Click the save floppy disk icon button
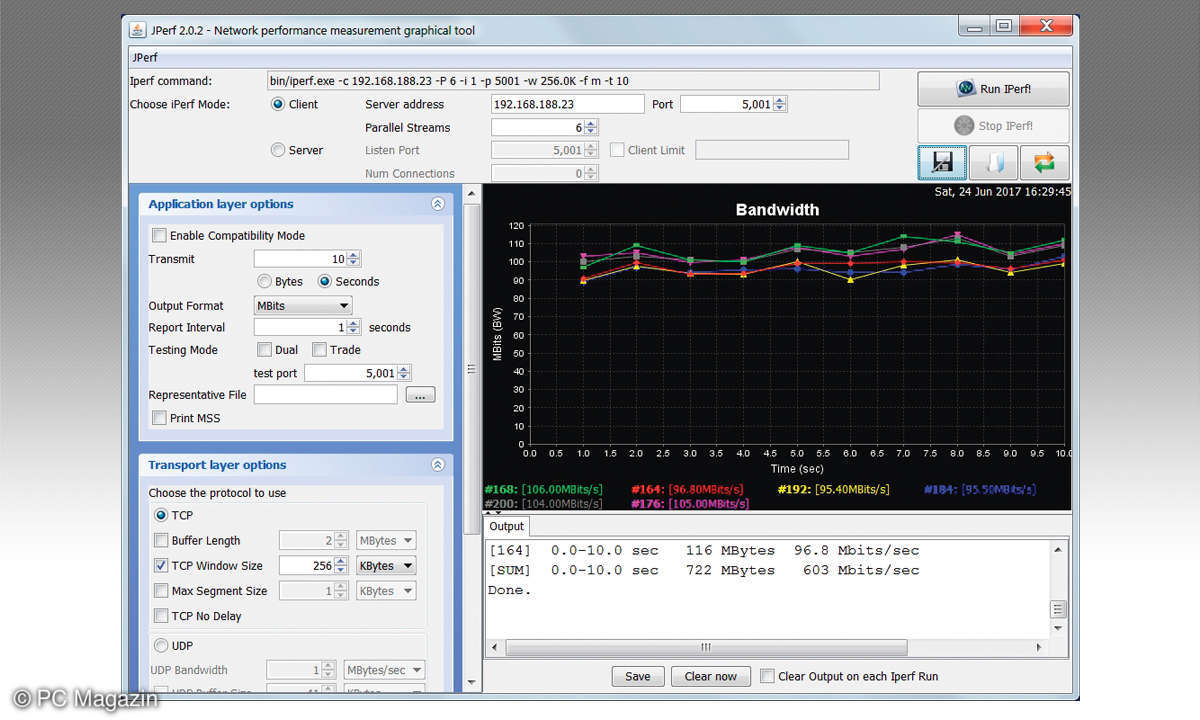 (x=942, y=162)
